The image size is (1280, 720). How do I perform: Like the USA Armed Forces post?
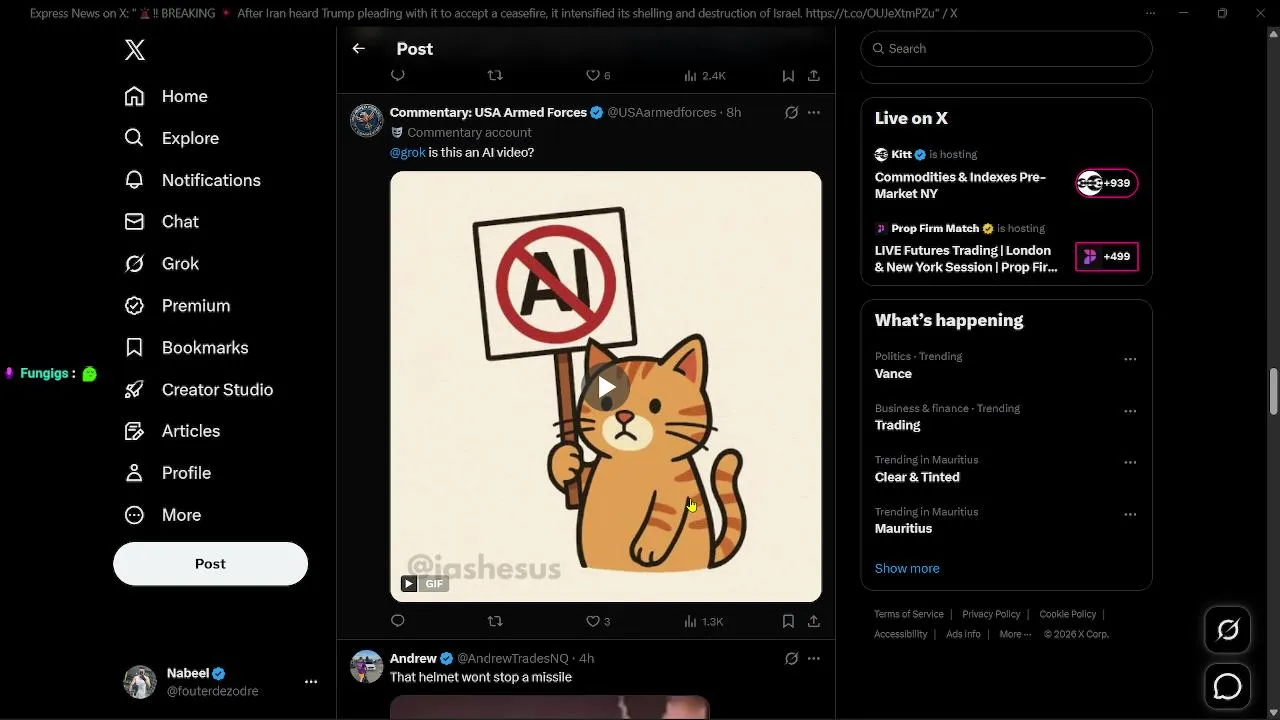(x=592, y=621)
